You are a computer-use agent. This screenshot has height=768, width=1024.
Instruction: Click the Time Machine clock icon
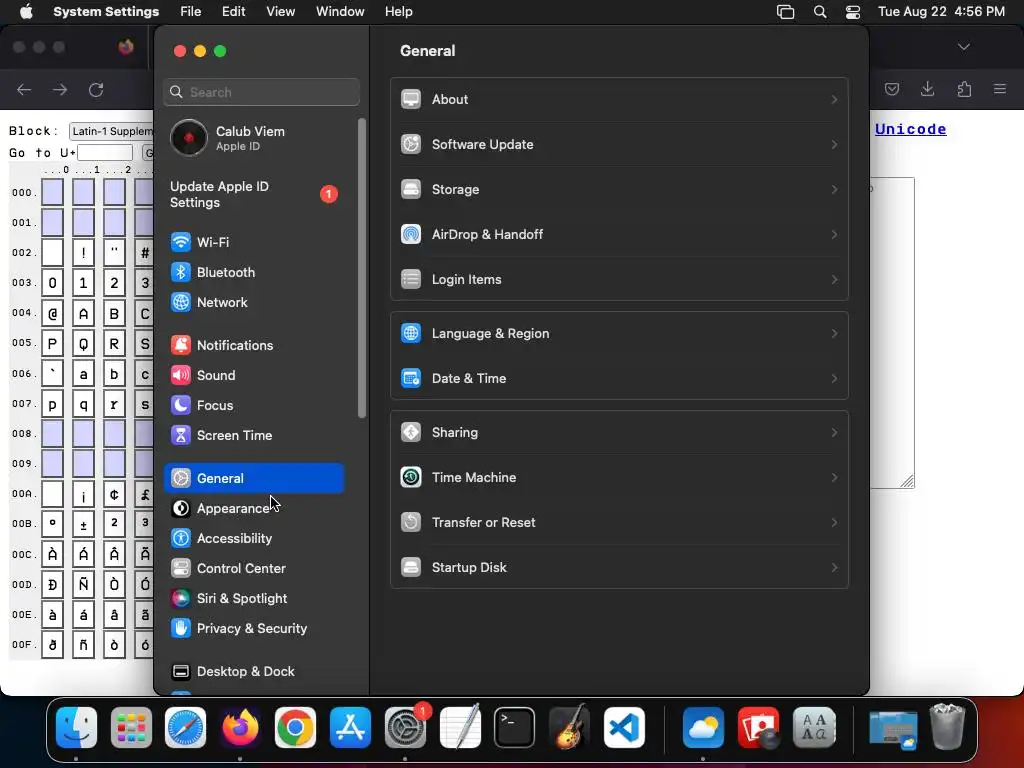411,478
